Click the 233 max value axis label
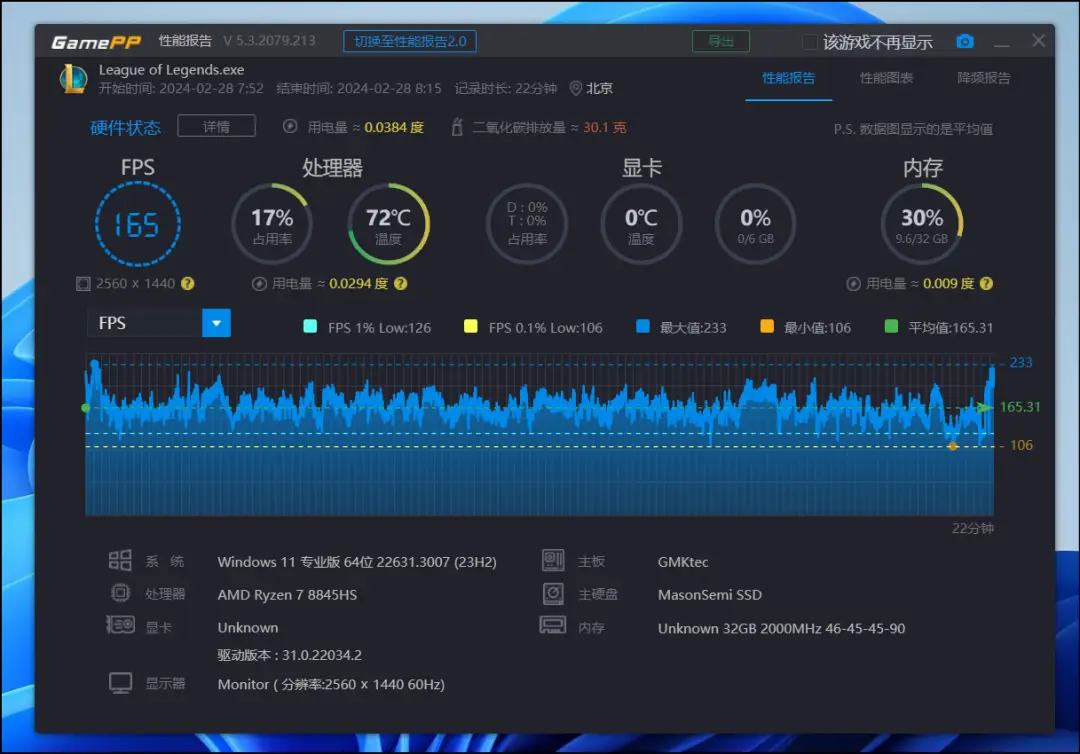1080x754 pixels. click(x=1021, y=362)
